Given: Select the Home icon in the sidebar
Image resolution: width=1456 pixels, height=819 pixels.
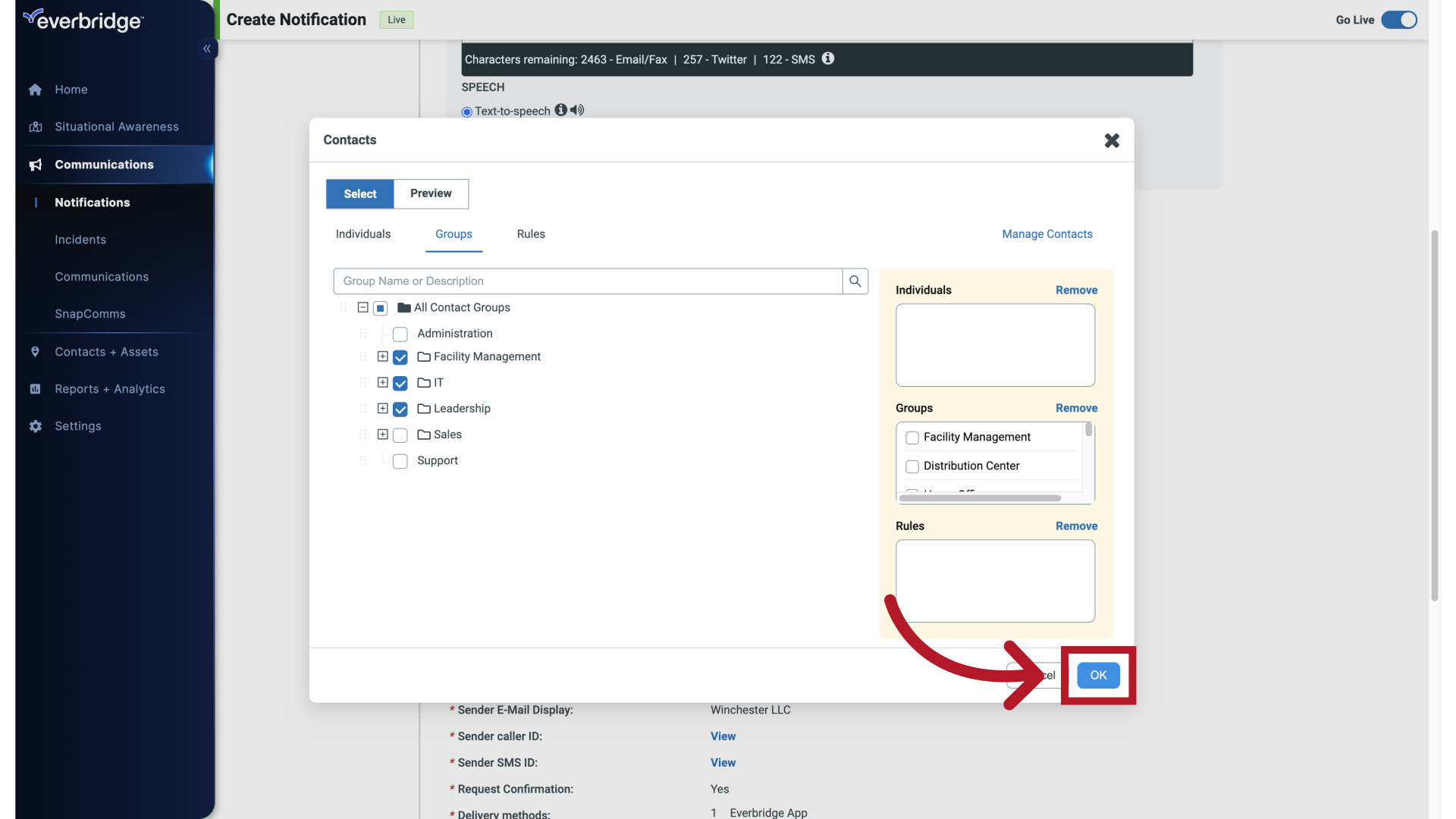Looking at the screenshot, I should click(35, 89).
